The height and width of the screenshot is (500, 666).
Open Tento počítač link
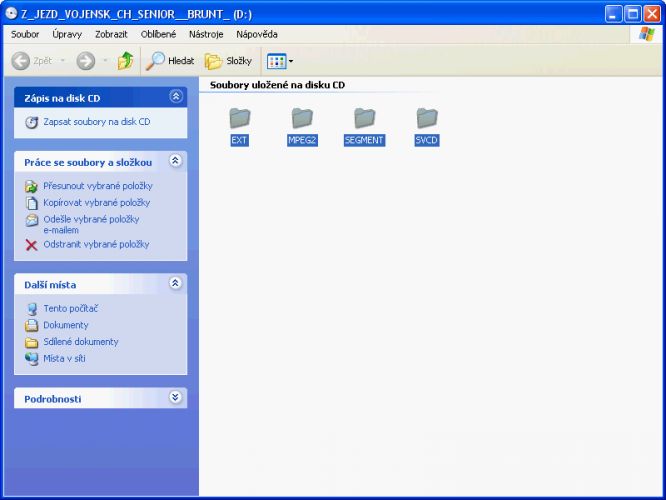pyautogui.click(x=71, y=308)
